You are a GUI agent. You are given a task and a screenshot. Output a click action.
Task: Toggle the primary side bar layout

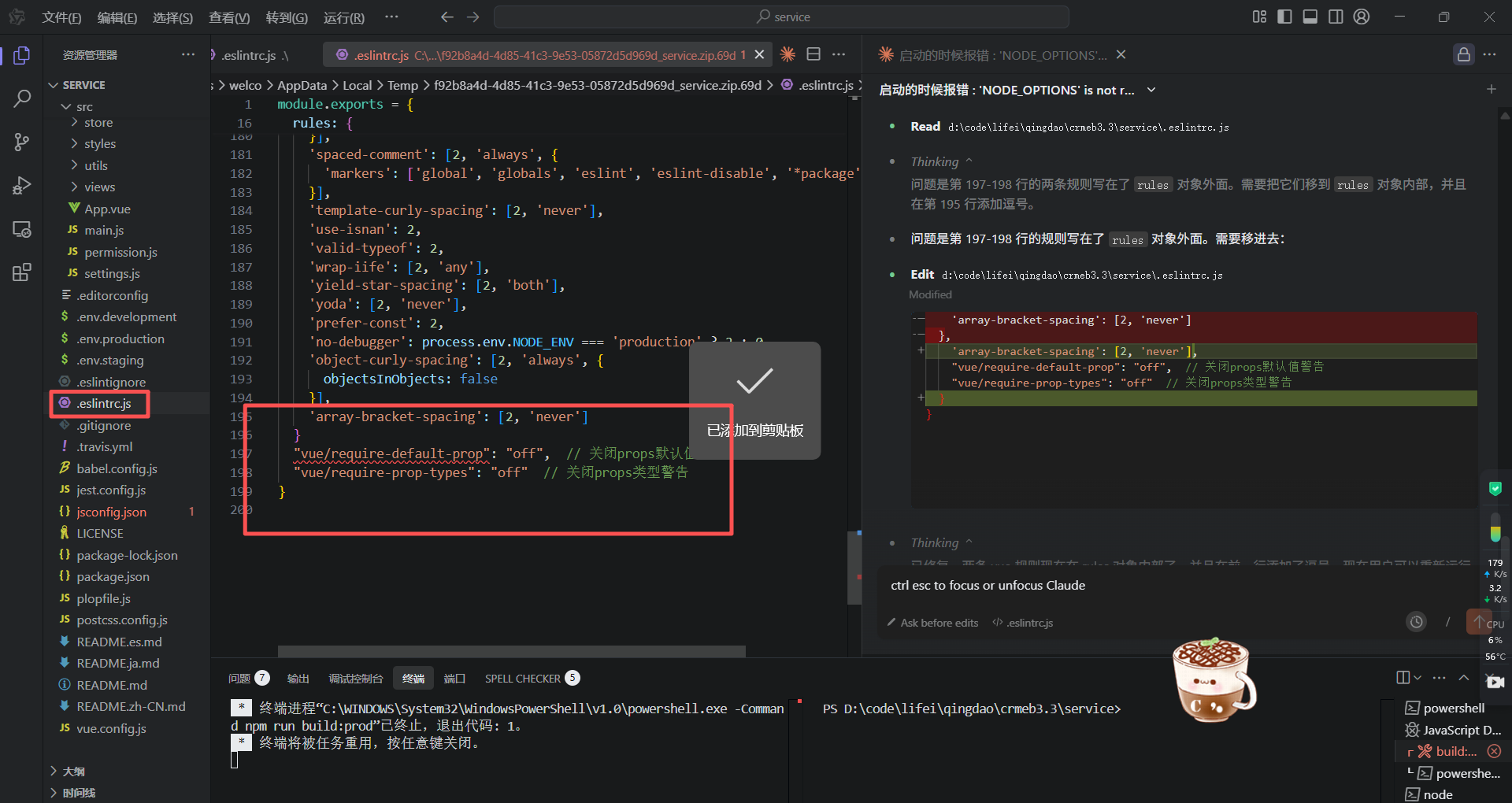[1284, 17]
